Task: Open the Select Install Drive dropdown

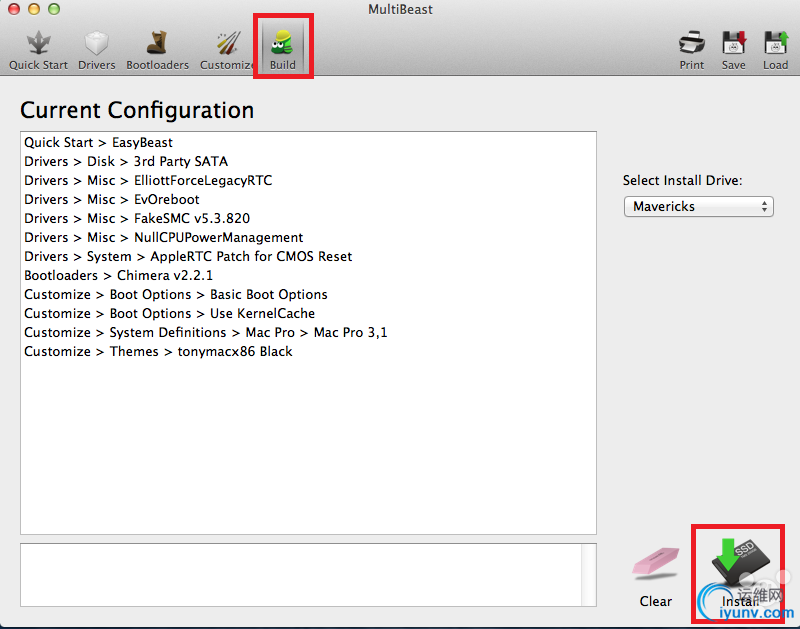Action: pyautogui.click(x=698, y=207)
